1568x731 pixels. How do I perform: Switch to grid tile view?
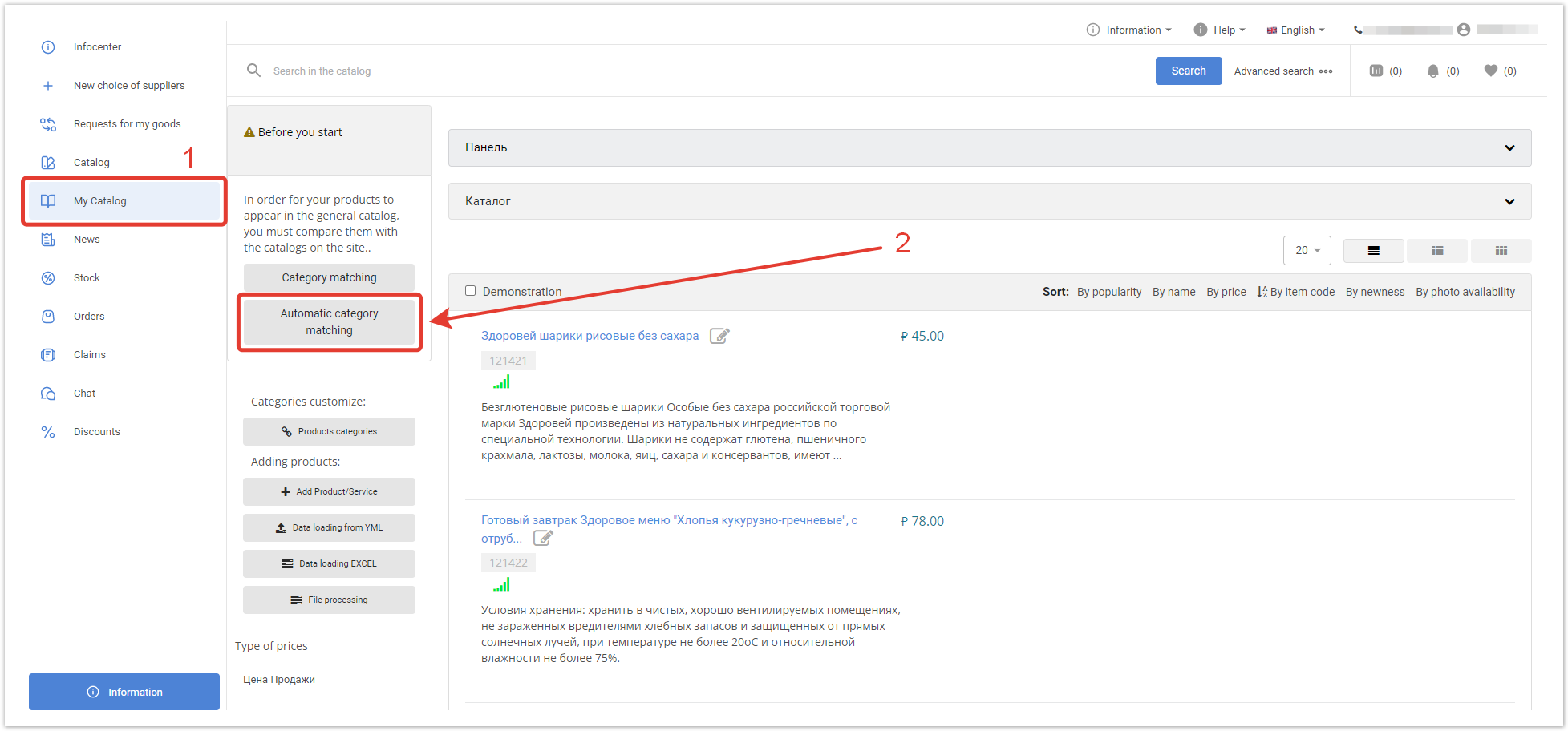(1501, 251)
